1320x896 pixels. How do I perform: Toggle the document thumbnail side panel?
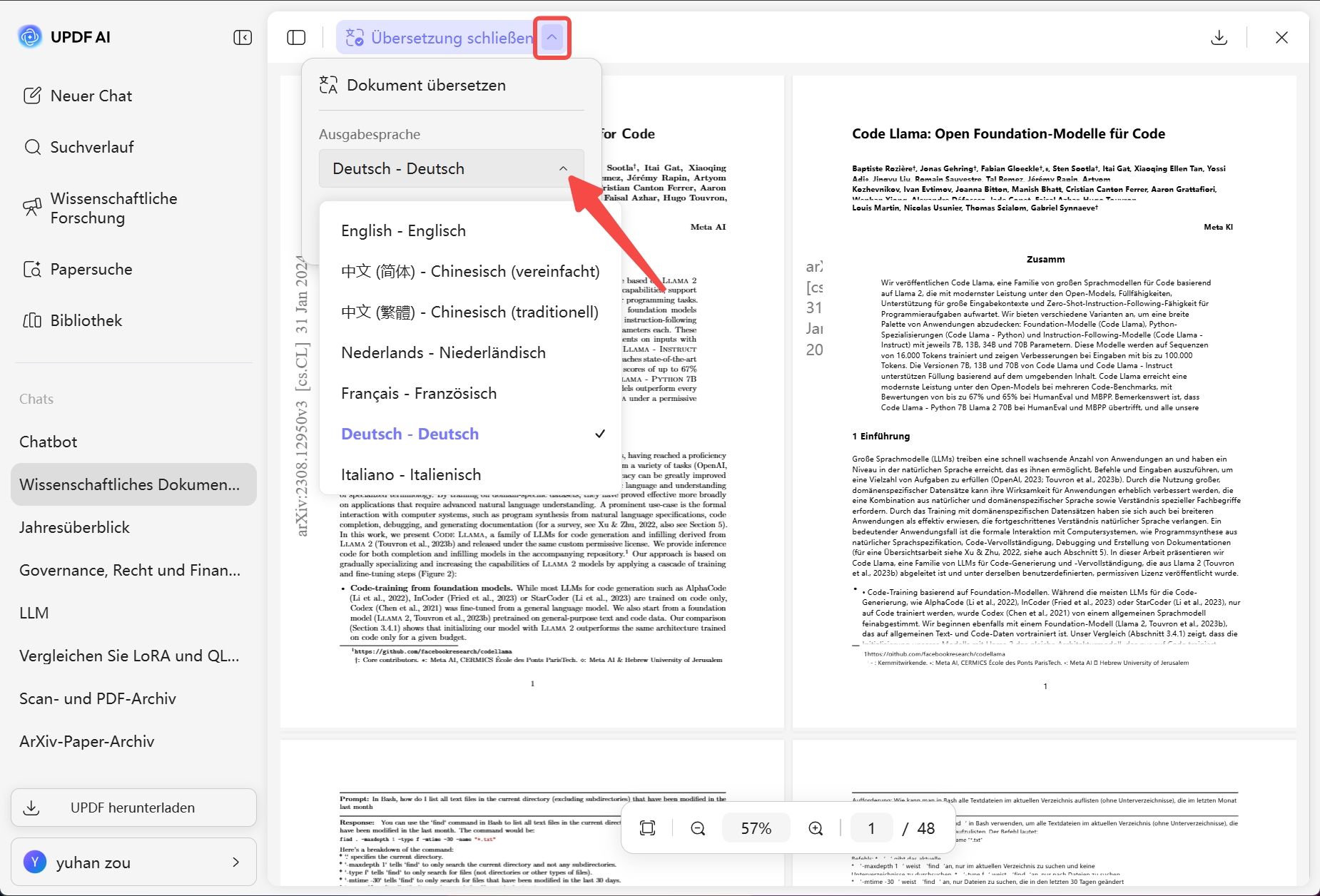tap(296, 37)
